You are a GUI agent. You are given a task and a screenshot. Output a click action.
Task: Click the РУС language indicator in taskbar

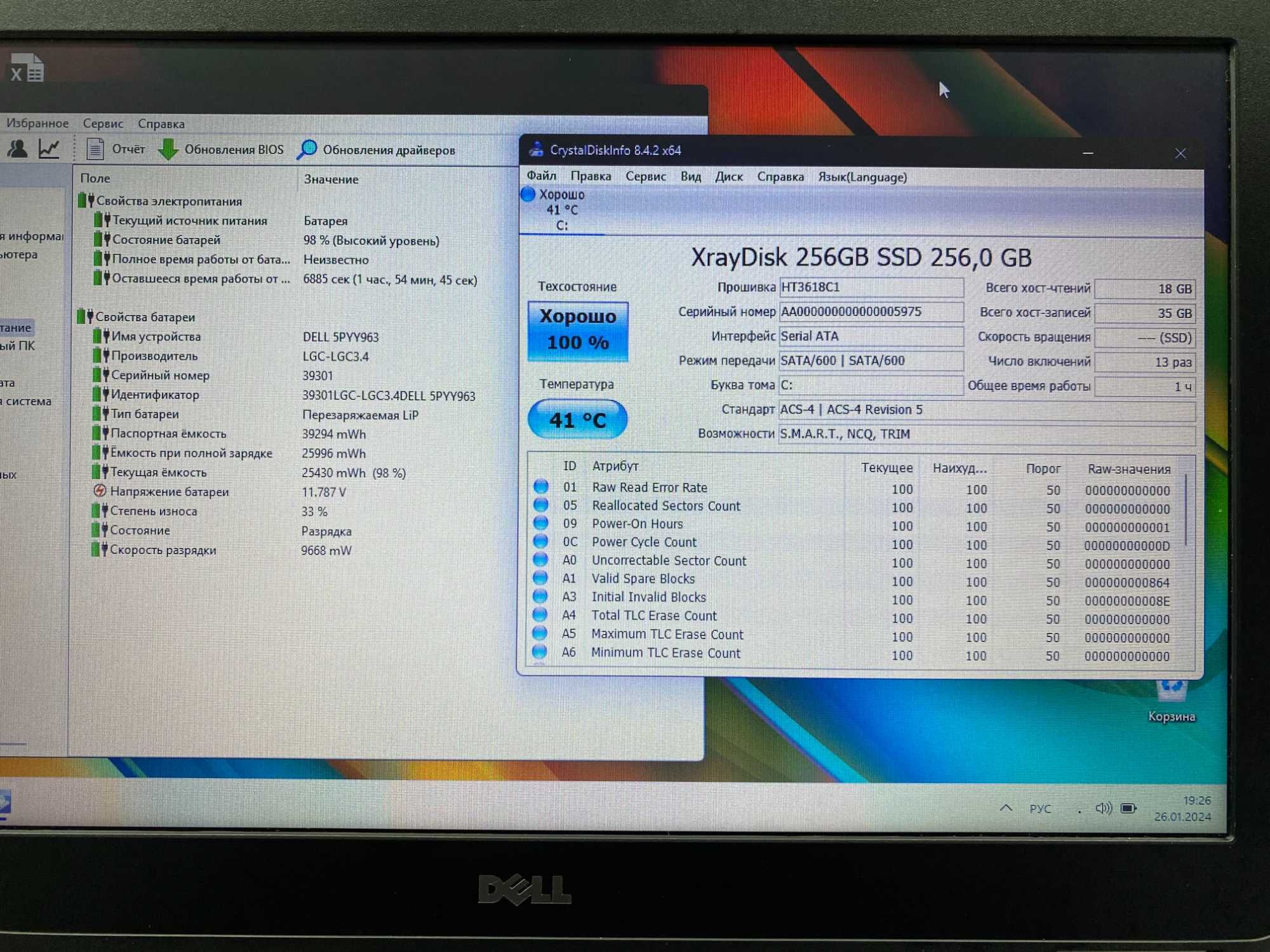(x=1040, y=809)
